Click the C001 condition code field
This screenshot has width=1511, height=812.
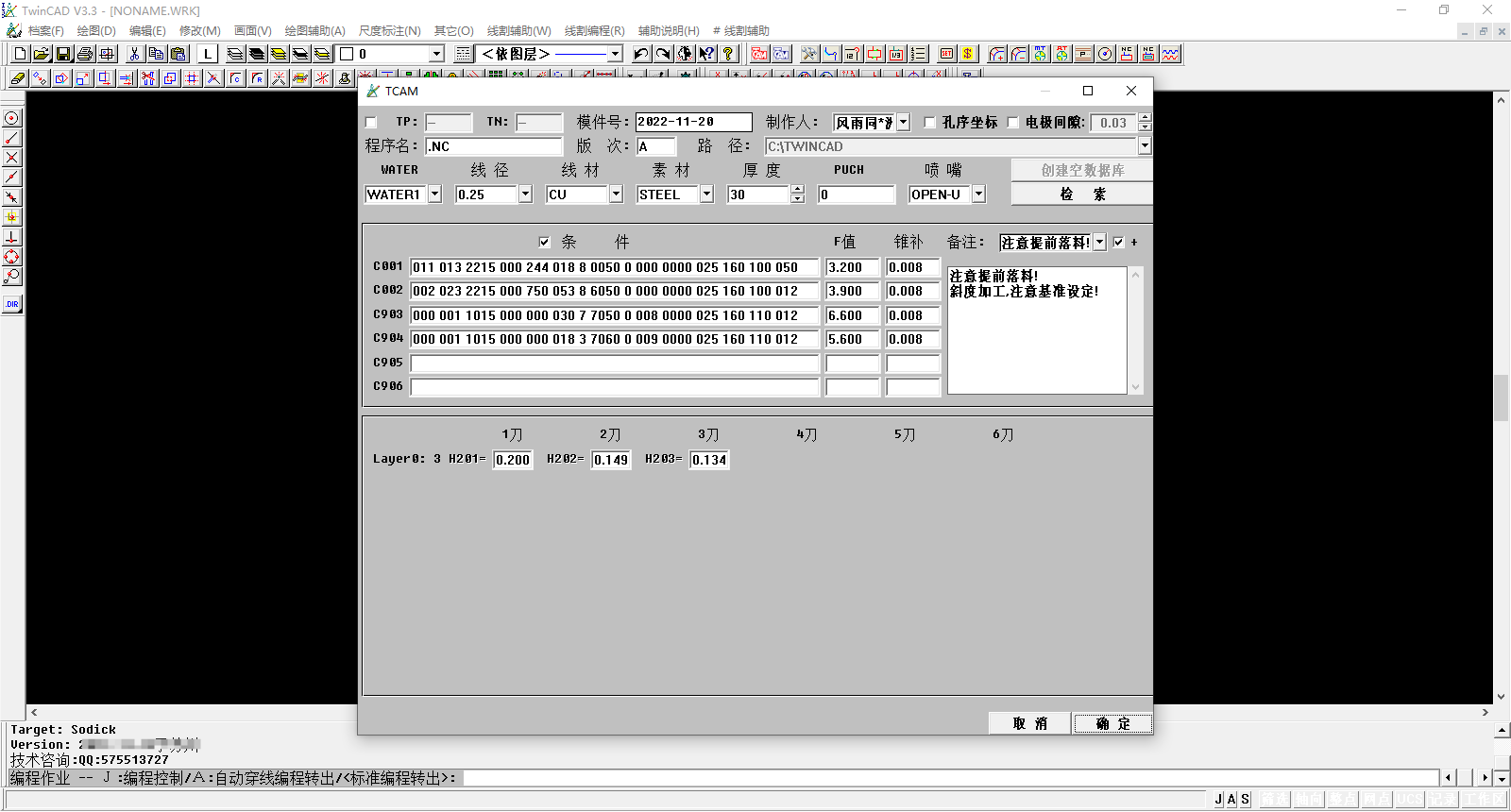[x=614, y=267]
